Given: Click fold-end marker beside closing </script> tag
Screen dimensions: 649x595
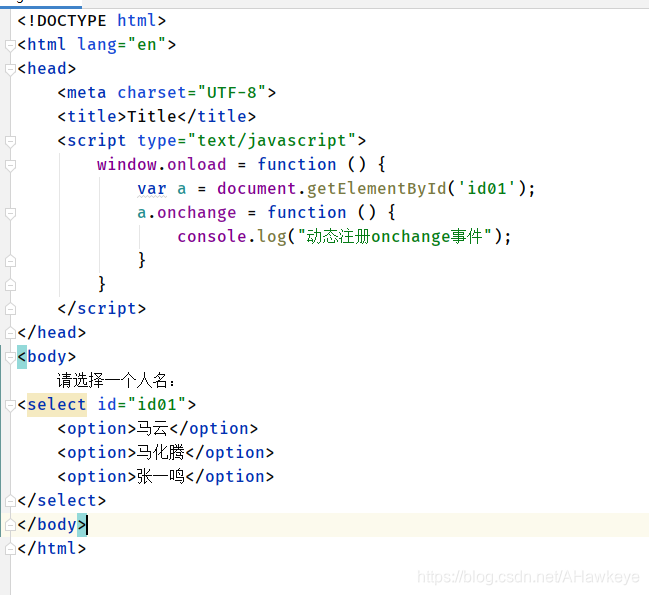Looking at the screenshot, I should click(x=10, y=309).
